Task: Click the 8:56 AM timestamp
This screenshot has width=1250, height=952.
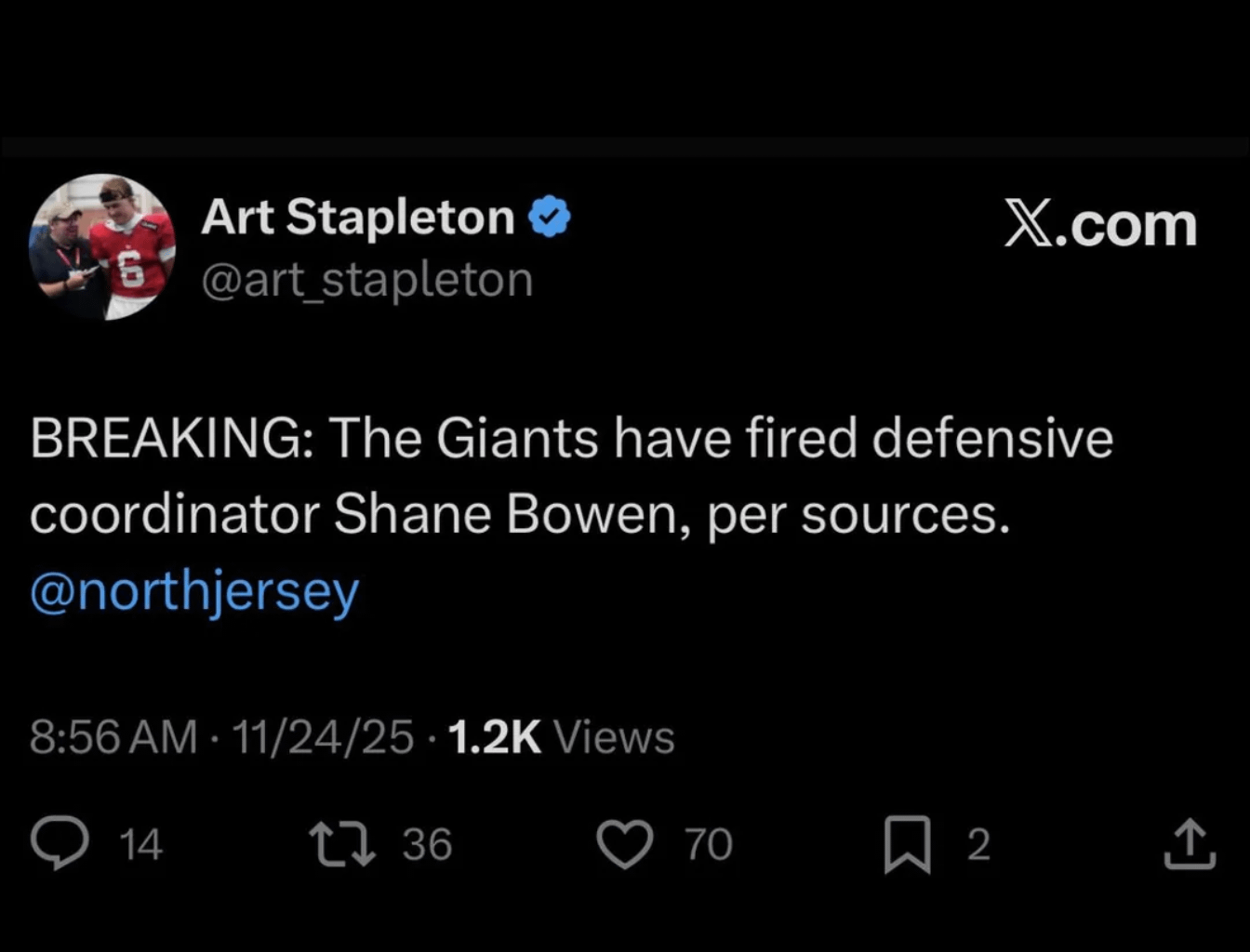Action: click(113, 737)
